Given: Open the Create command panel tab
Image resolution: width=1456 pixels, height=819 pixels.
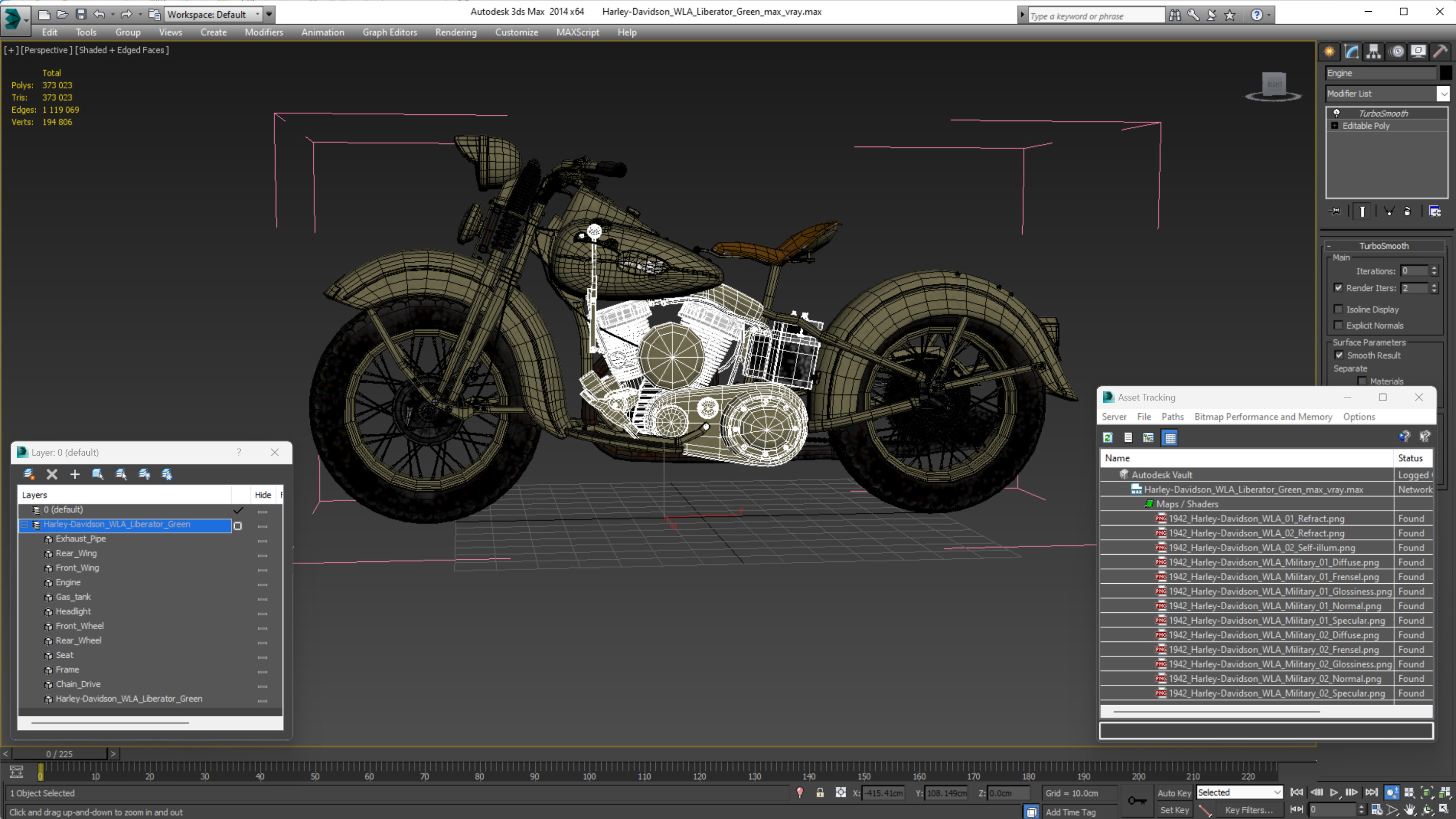Looking at the screenshot, I should coord(1329,52).
